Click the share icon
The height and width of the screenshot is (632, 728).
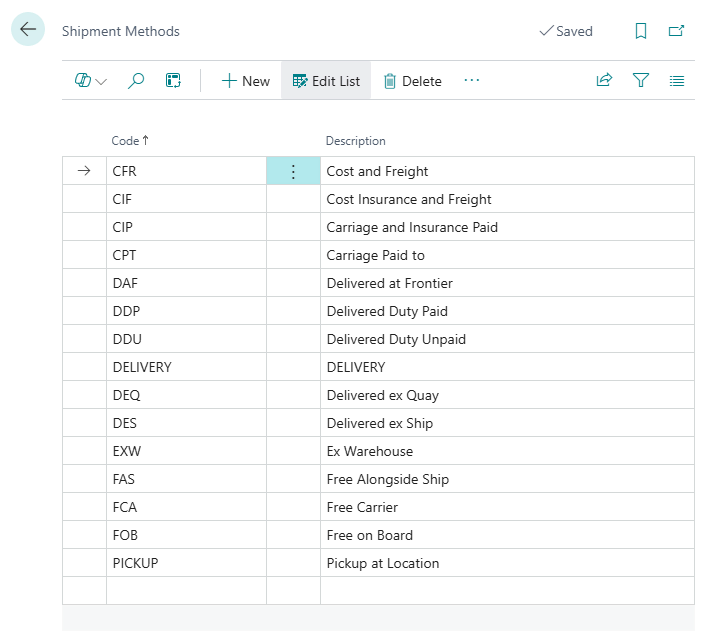click(604, 81)
